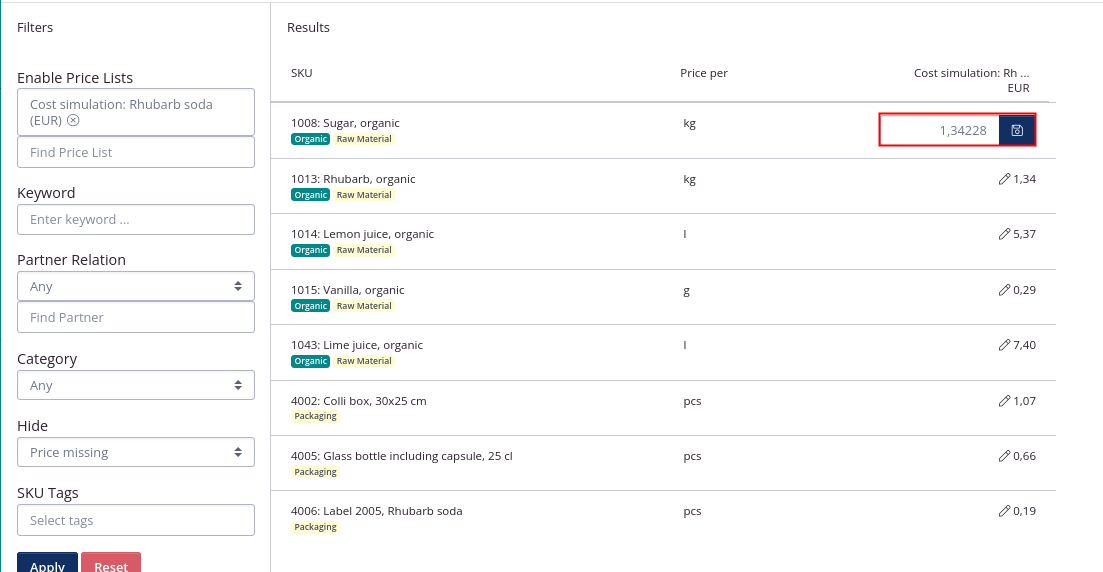Click the Find Partner input field
The image size is (1103, 572).
tap(136, 317)
